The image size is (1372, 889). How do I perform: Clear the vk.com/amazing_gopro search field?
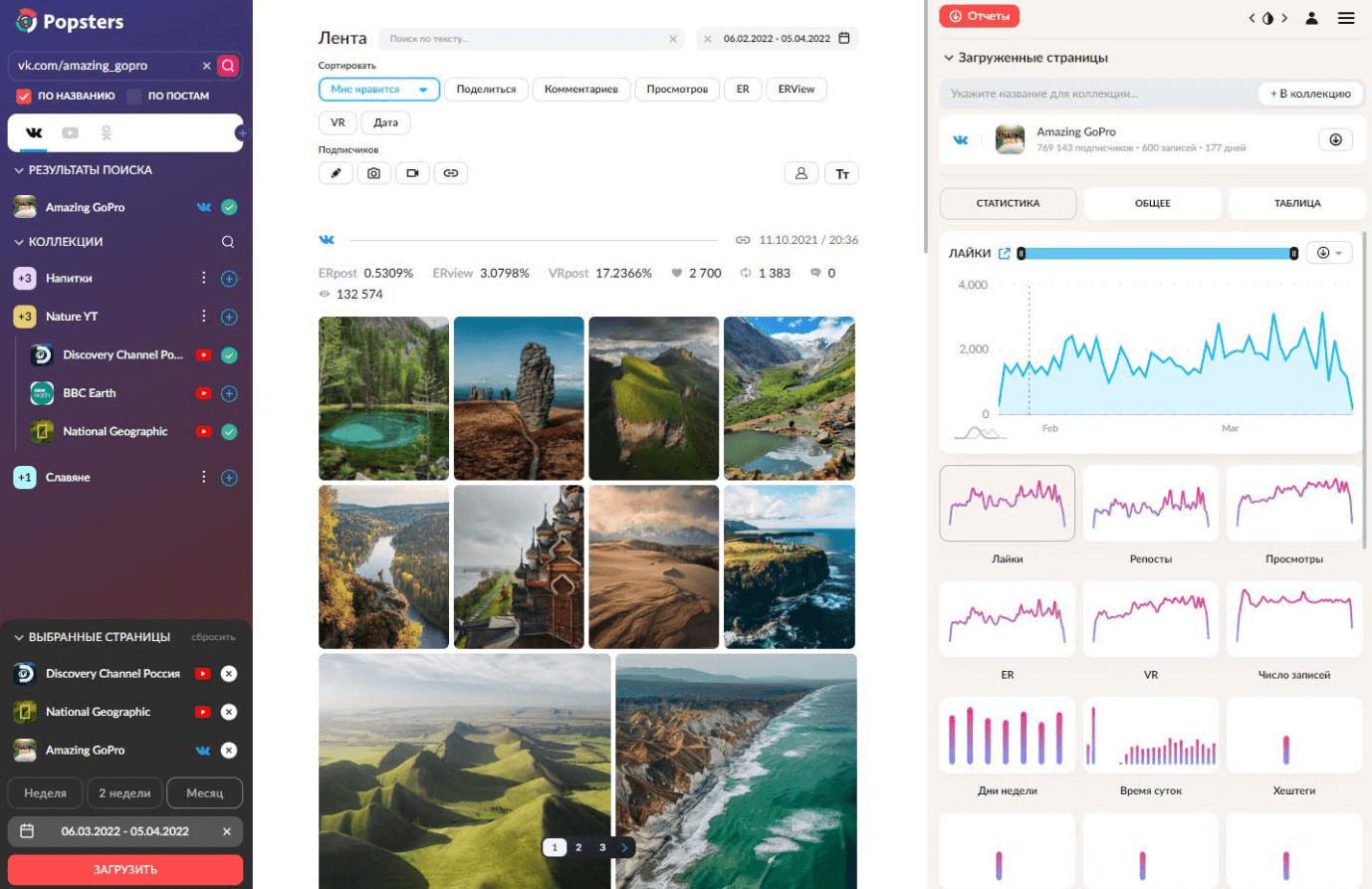(206, 66)
